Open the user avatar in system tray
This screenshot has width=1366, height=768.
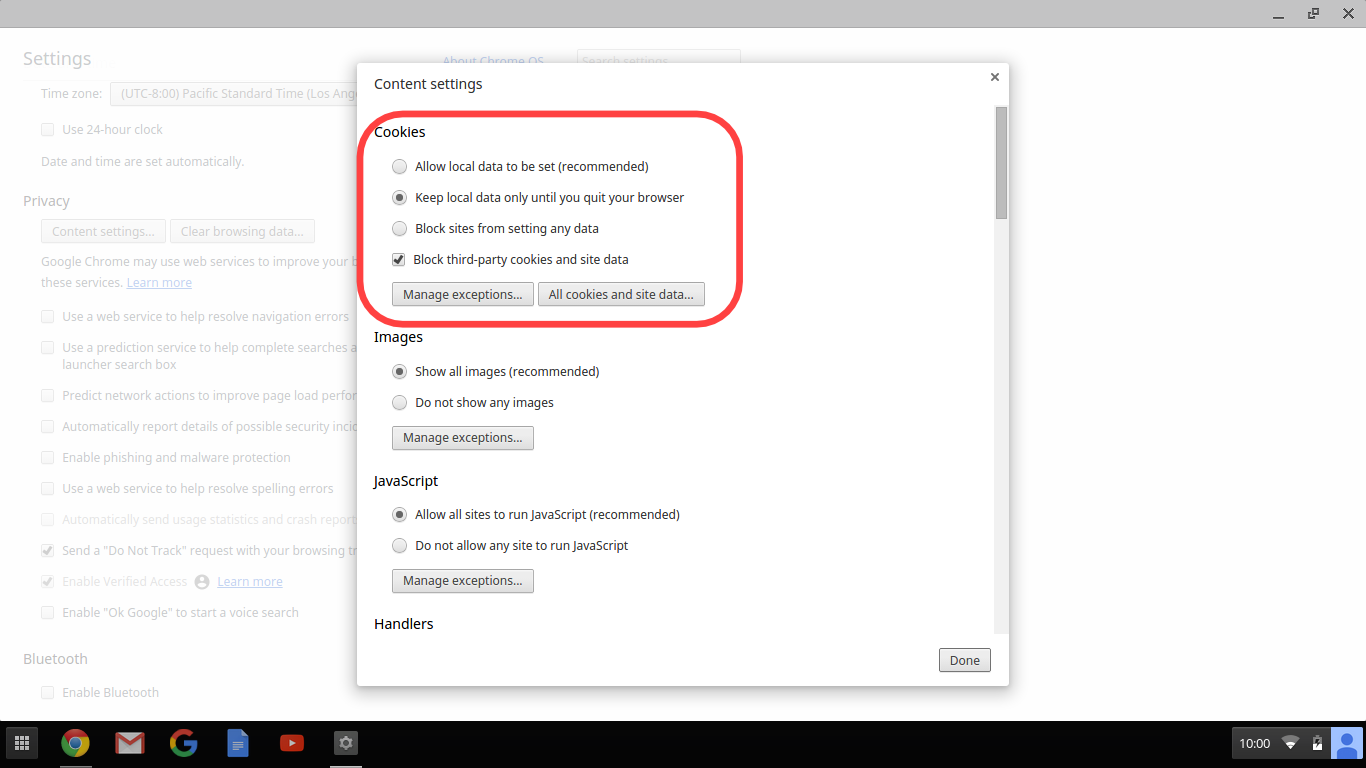pyautogui.click(x=1347, y=743)
